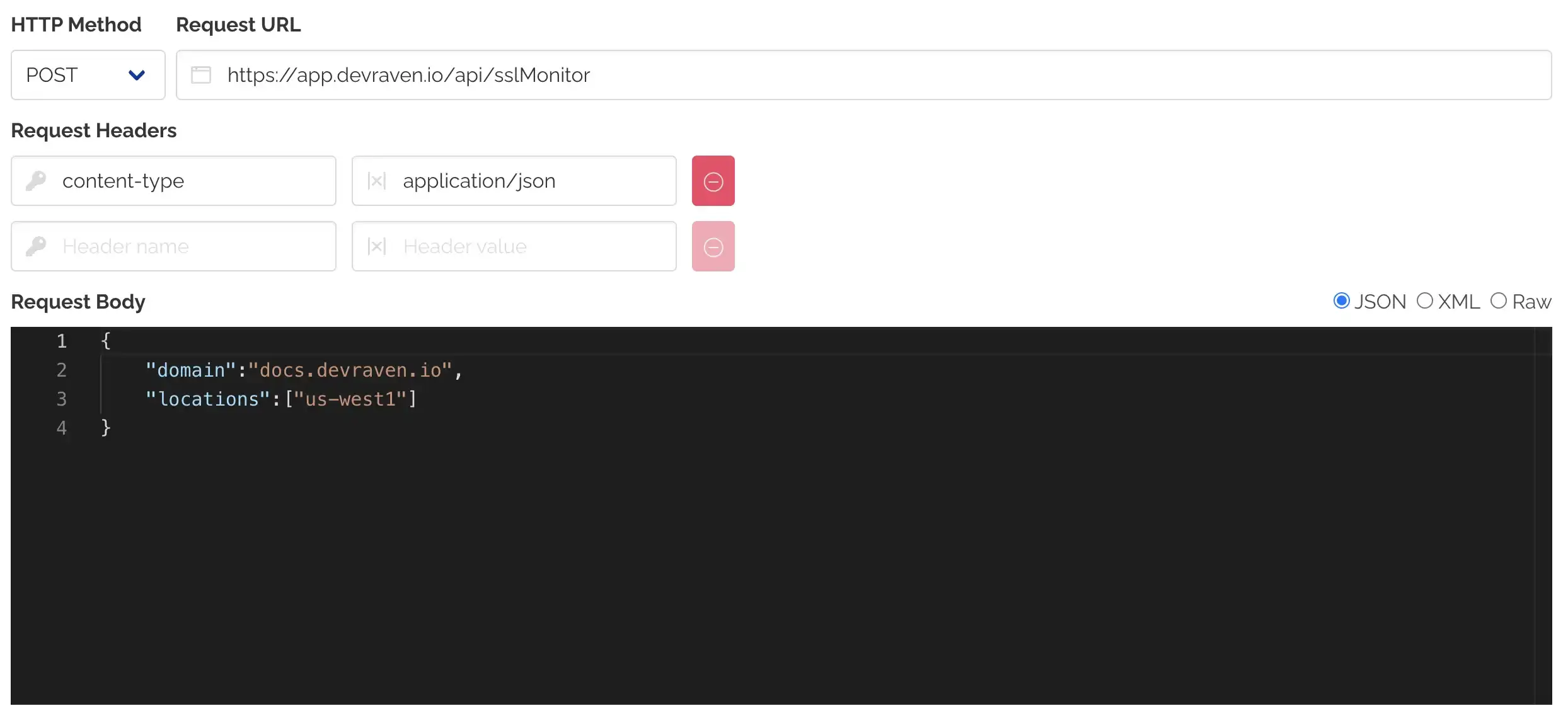Click line number 4 in the body editor gutter

coord(61,428)
